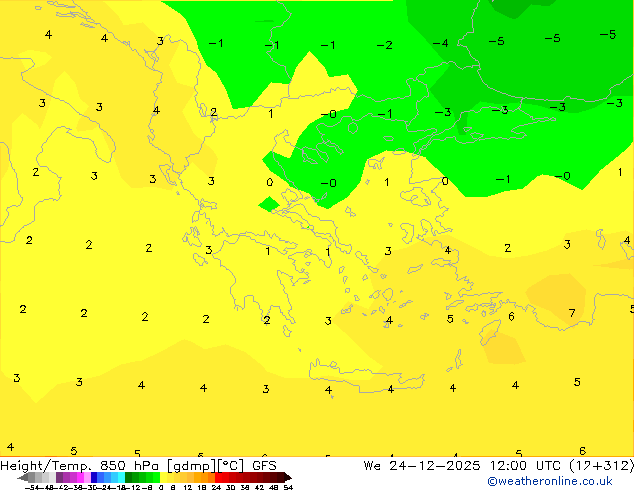Select the cyan legend swatch near -18
The width and height of the screenshot is (634, 490).
(x=122, y=477)
